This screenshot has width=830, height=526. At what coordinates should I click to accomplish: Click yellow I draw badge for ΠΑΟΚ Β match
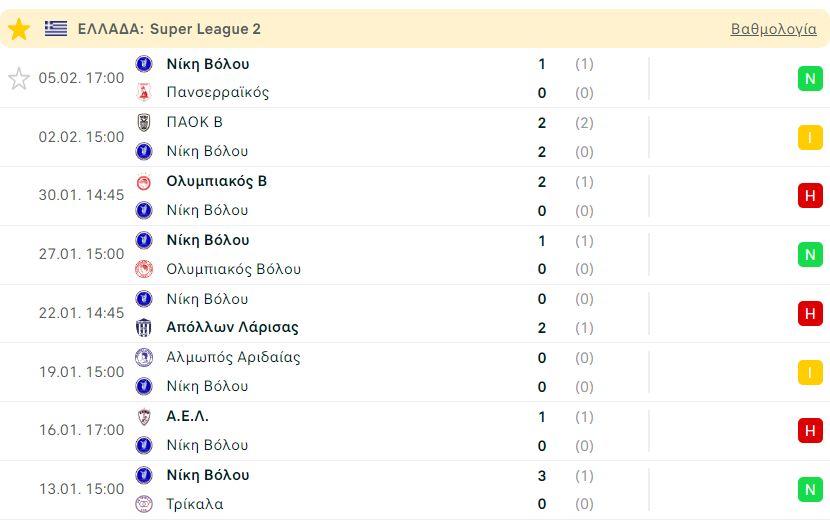810,138
